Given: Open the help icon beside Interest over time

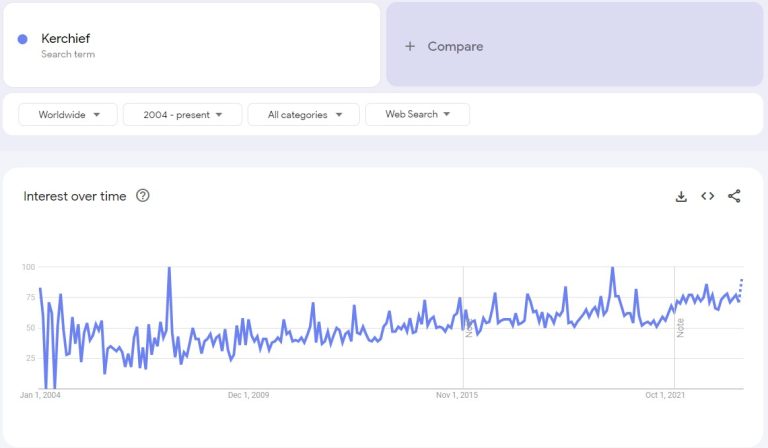Looking at the screenshot, I should click(142, 196).
